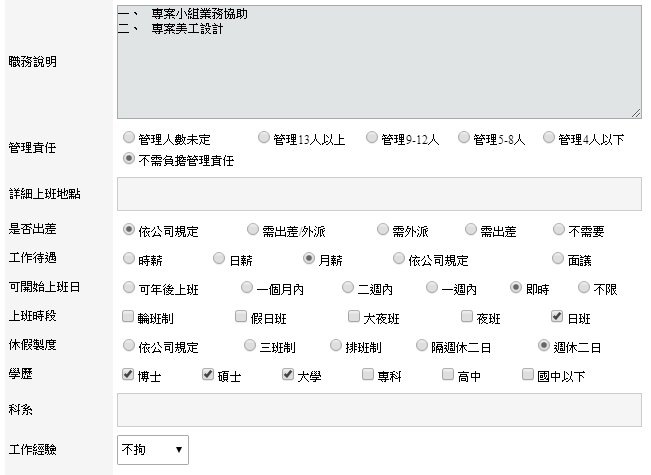Choose 管理4人以下 radio button
This screenshot has height=475, width=651.
549,138
